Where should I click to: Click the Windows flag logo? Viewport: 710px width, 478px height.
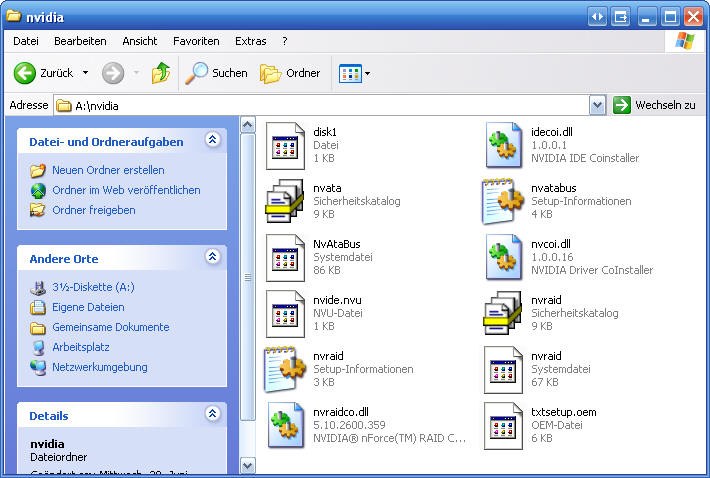click(685, 41)
